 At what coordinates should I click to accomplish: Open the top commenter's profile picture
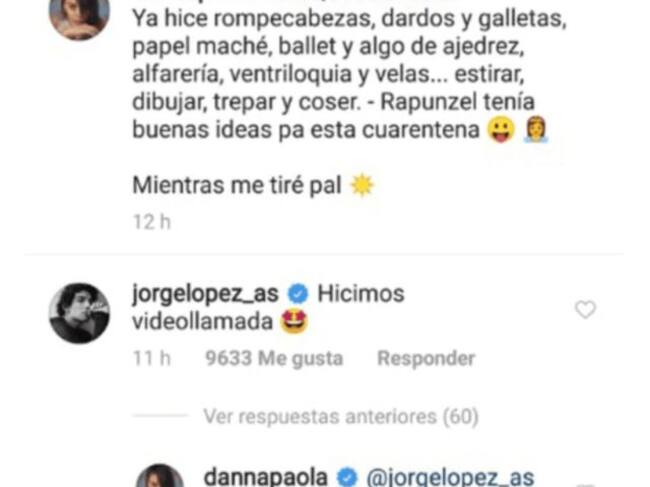pos(80,17)
